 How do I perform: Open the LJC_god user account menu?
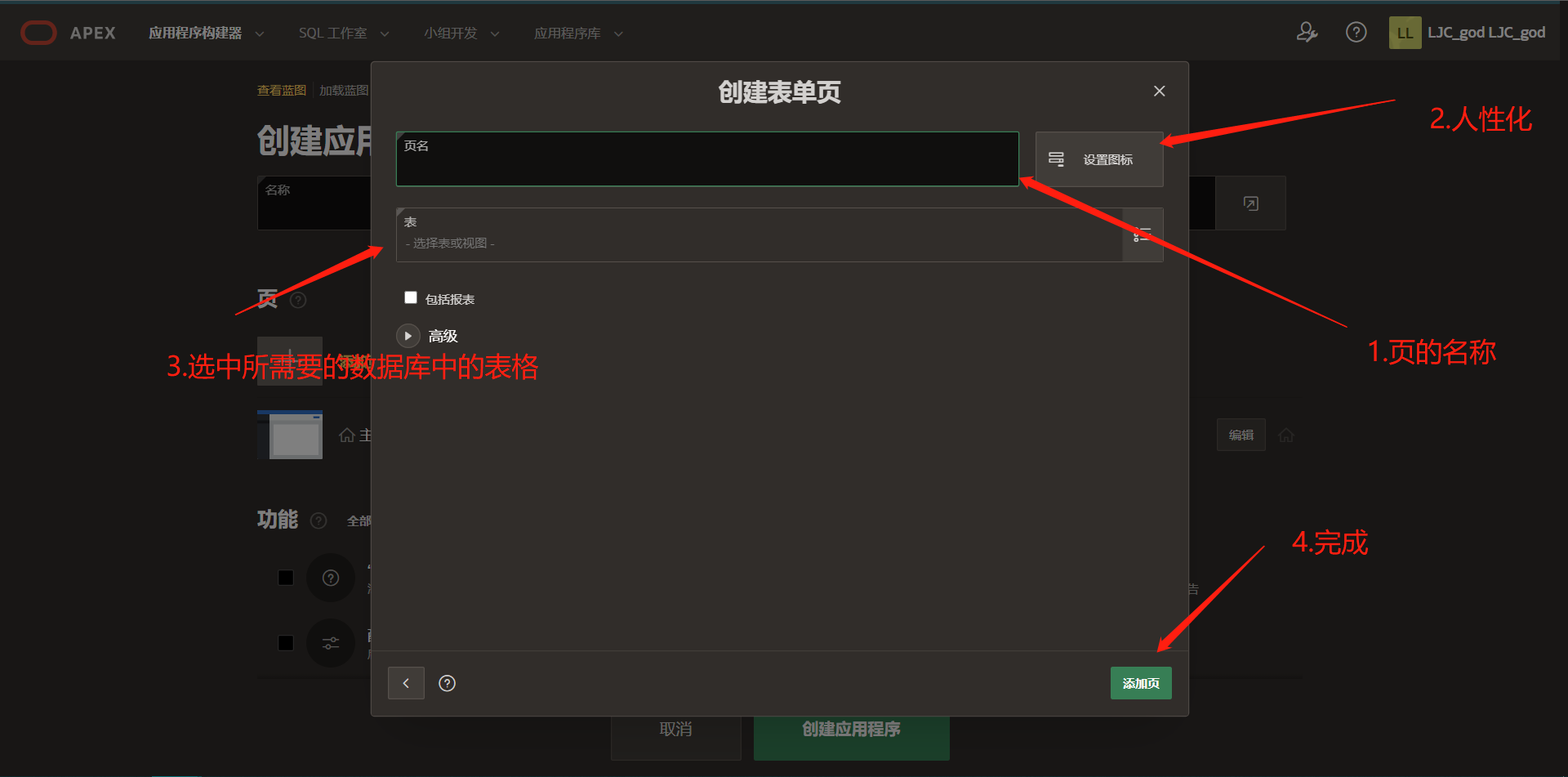pos(1468,33)
